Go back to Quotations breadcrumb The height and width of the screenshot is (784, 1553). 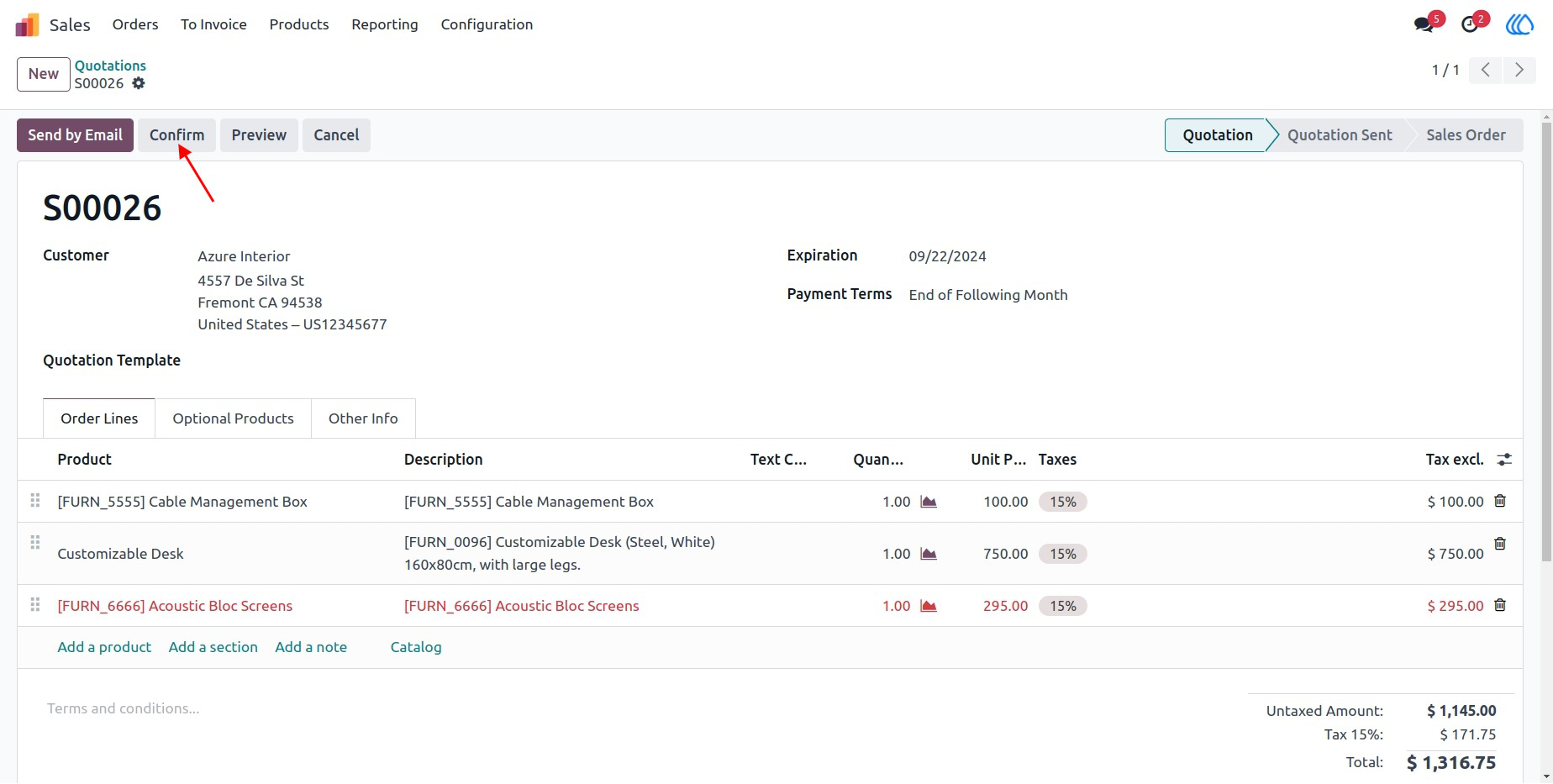tap(110, 66)
